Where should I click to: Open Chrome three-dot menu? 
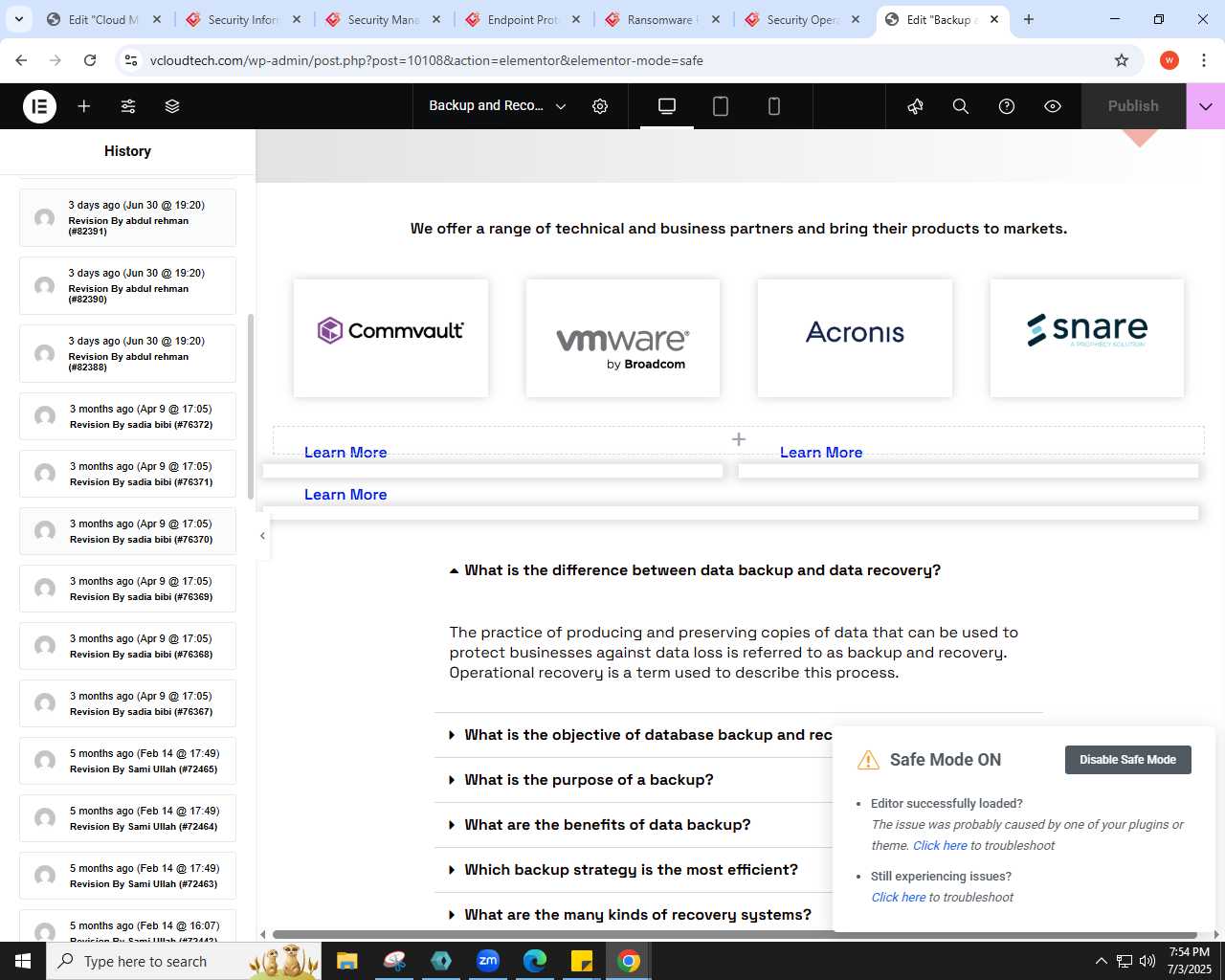1204,60
